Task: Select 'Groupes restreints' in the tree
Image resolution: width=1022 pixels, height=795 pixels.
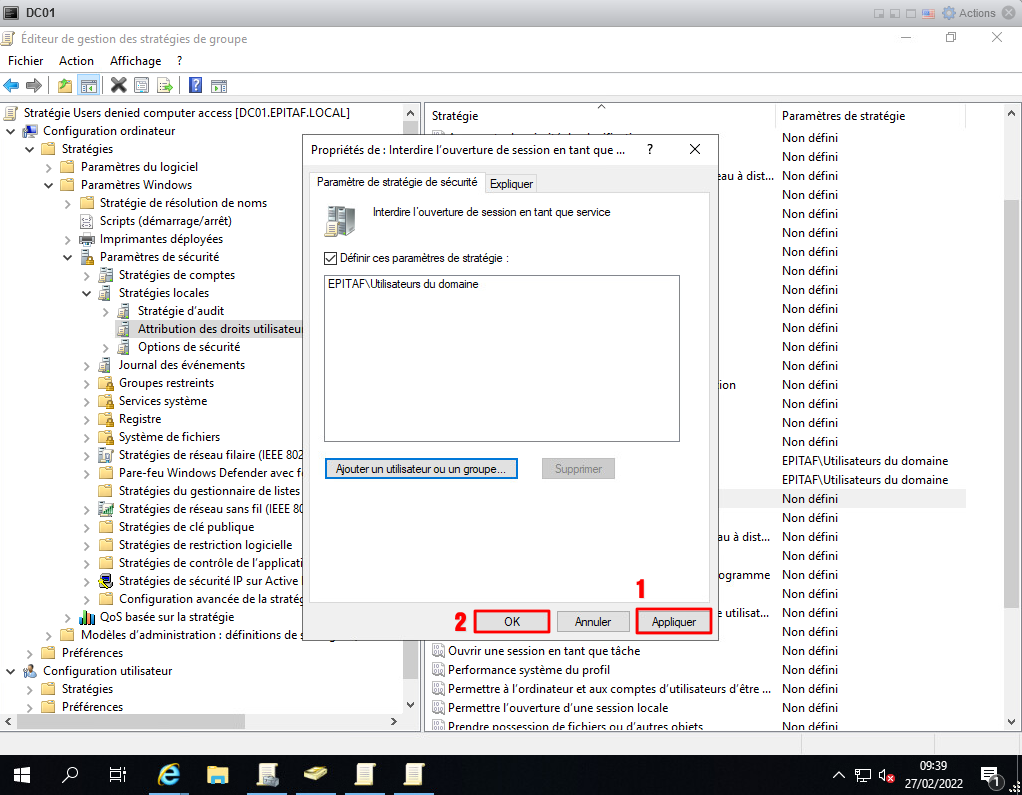Action: click(166, 383)
